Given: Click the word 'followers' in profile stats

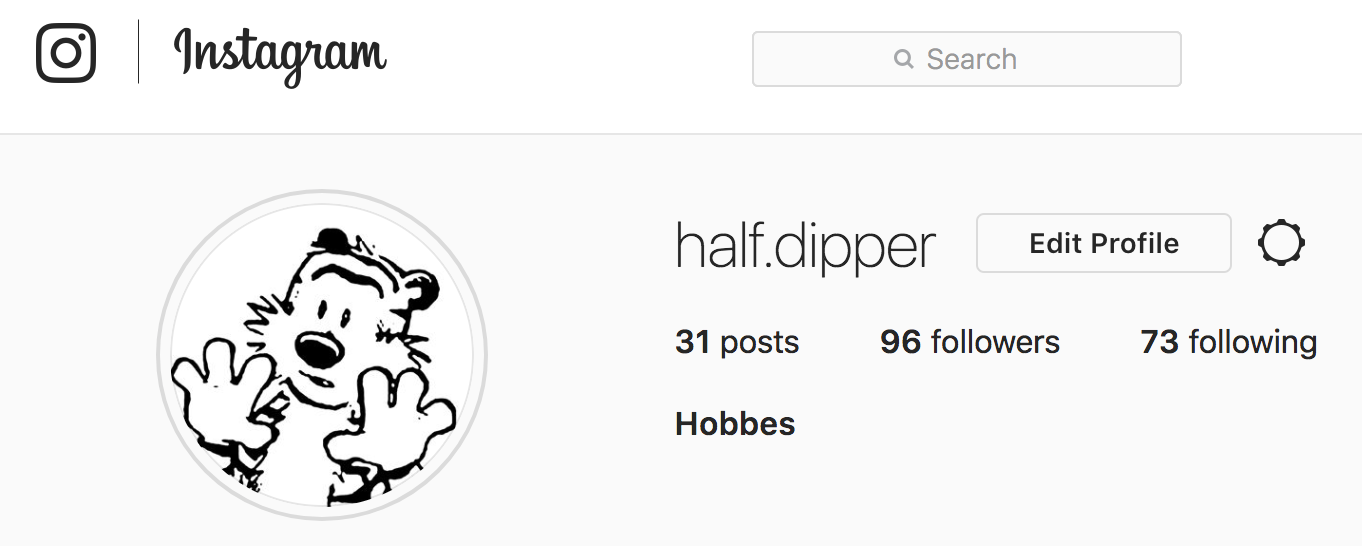Looking at the screenshot, I should click(x=995, y=342).
